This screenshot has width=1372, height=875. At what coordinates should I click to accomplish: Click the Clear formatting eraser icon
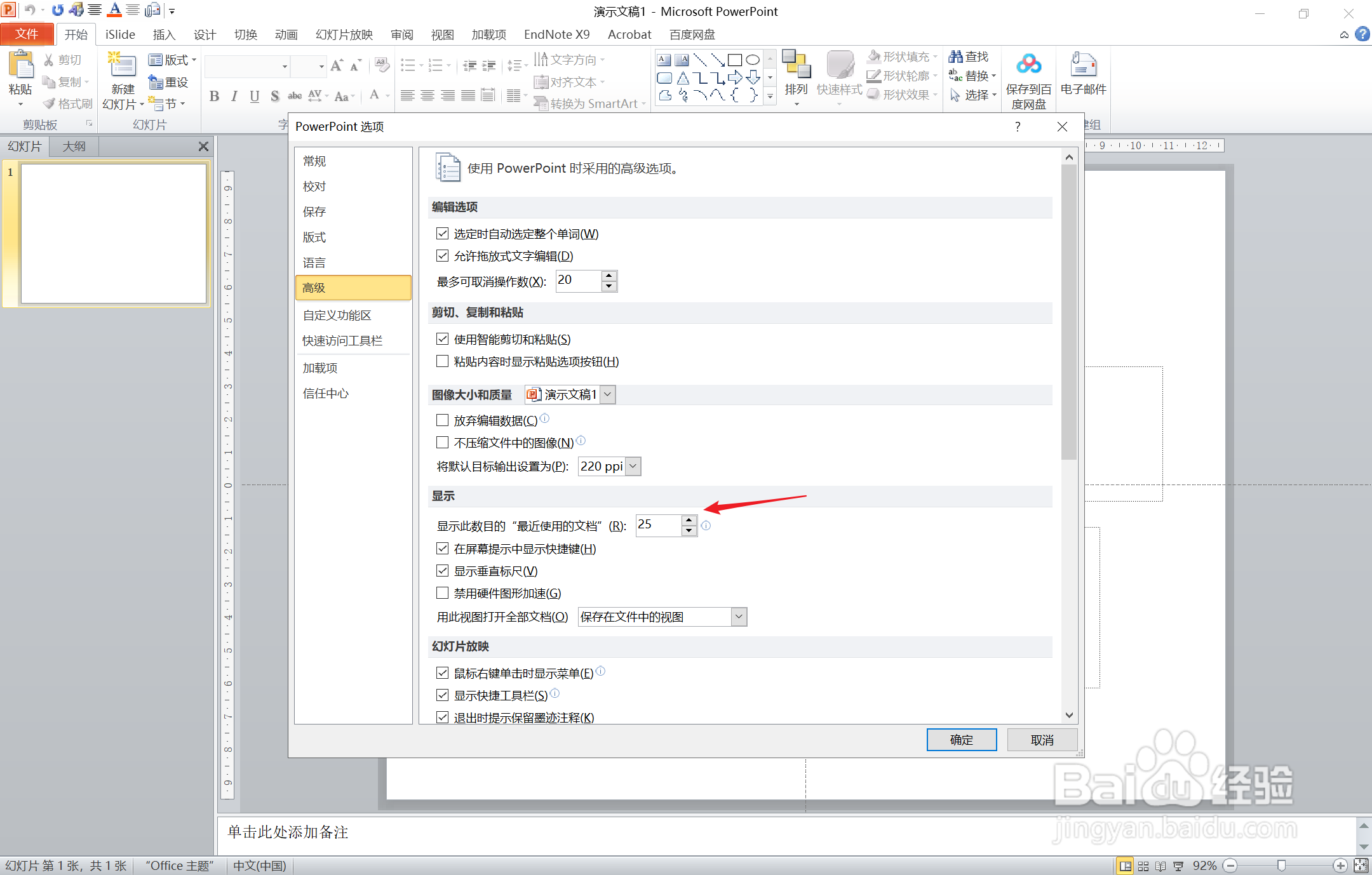click(382, 65)
